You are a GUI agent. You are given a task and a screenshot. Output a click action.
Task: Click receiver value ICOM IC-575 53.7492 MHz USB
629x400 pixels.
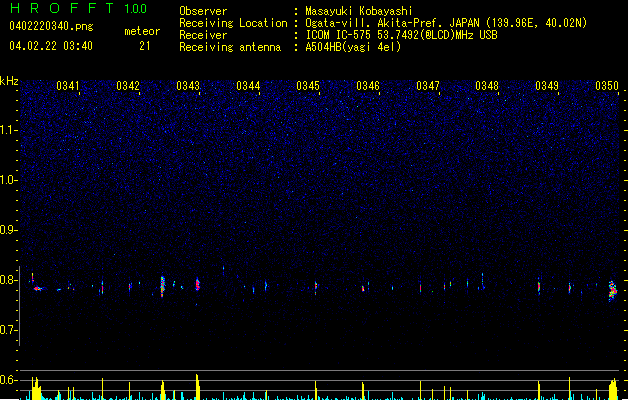pyautogui.click(x=402, y=35)
